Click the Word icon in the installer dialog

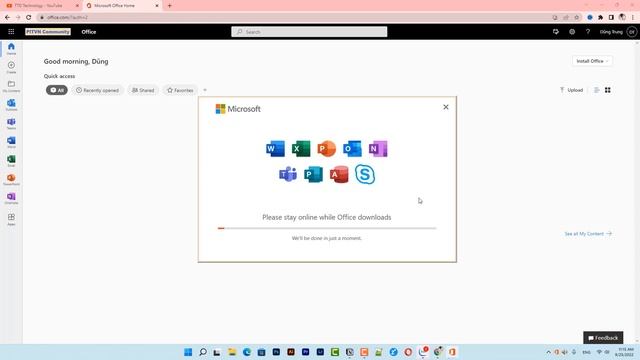(x=276, y=149)
